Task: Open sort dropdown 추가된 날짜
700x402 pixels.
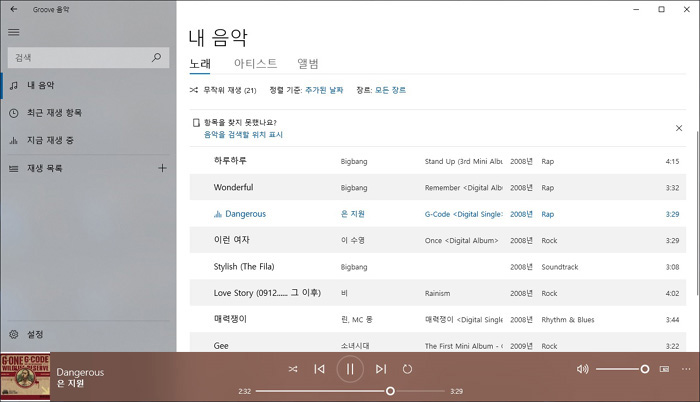Action: click(x=324, y=90)
